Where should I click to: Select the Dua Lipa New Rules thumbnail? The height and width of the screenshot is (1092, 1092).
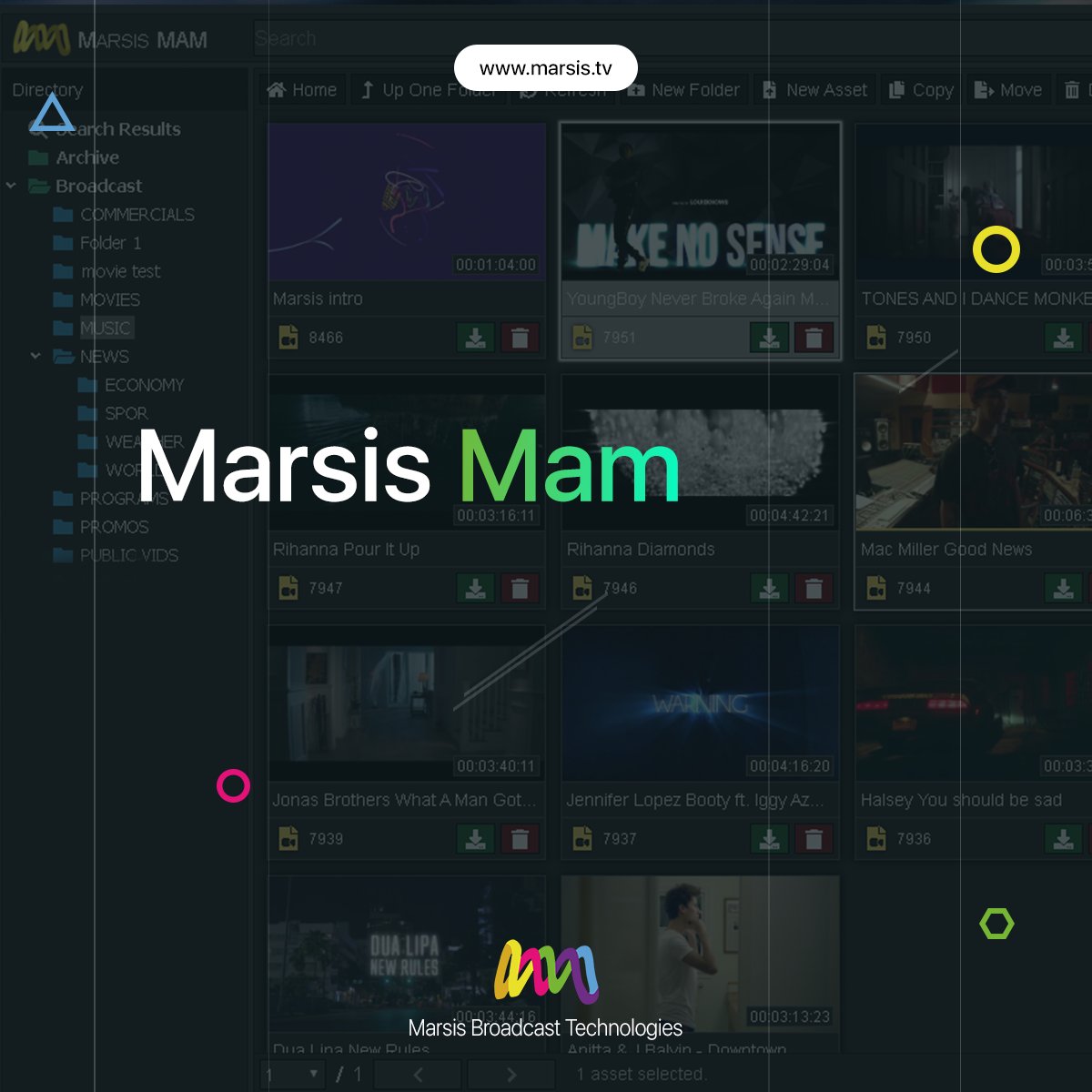coord(406,954)
